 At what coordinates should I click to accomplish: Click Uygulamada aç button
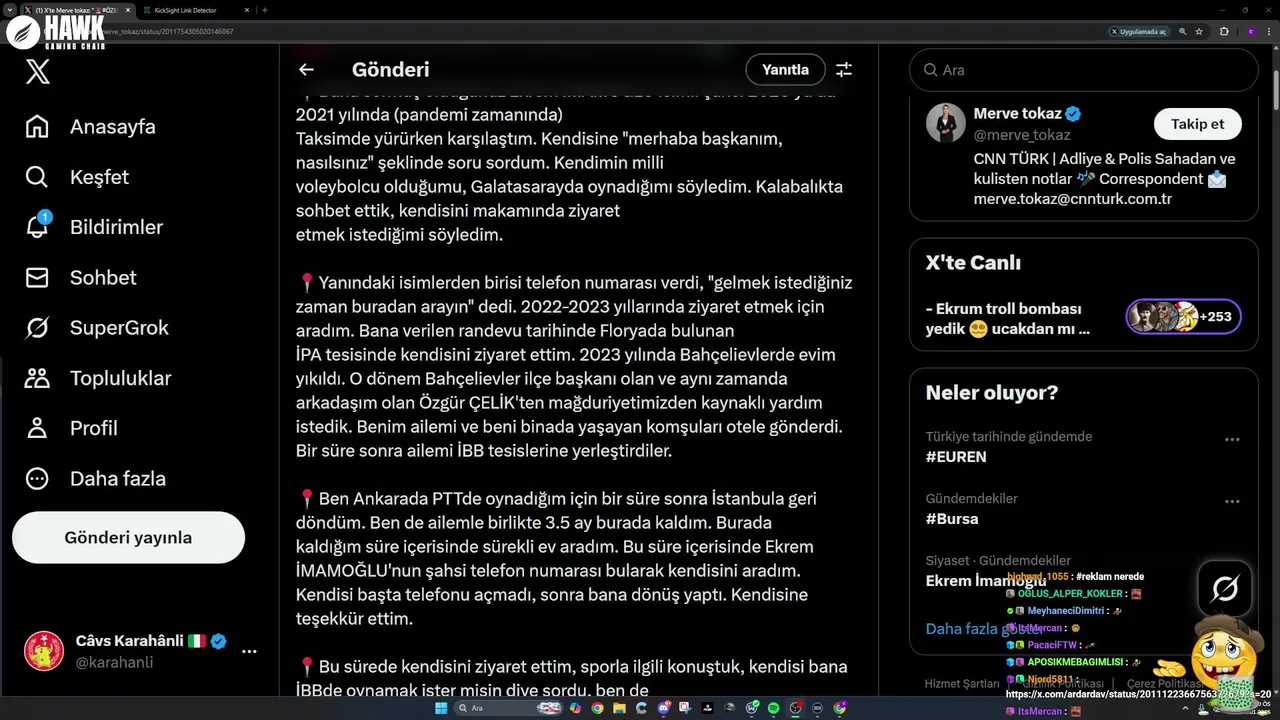point(1140,31)
